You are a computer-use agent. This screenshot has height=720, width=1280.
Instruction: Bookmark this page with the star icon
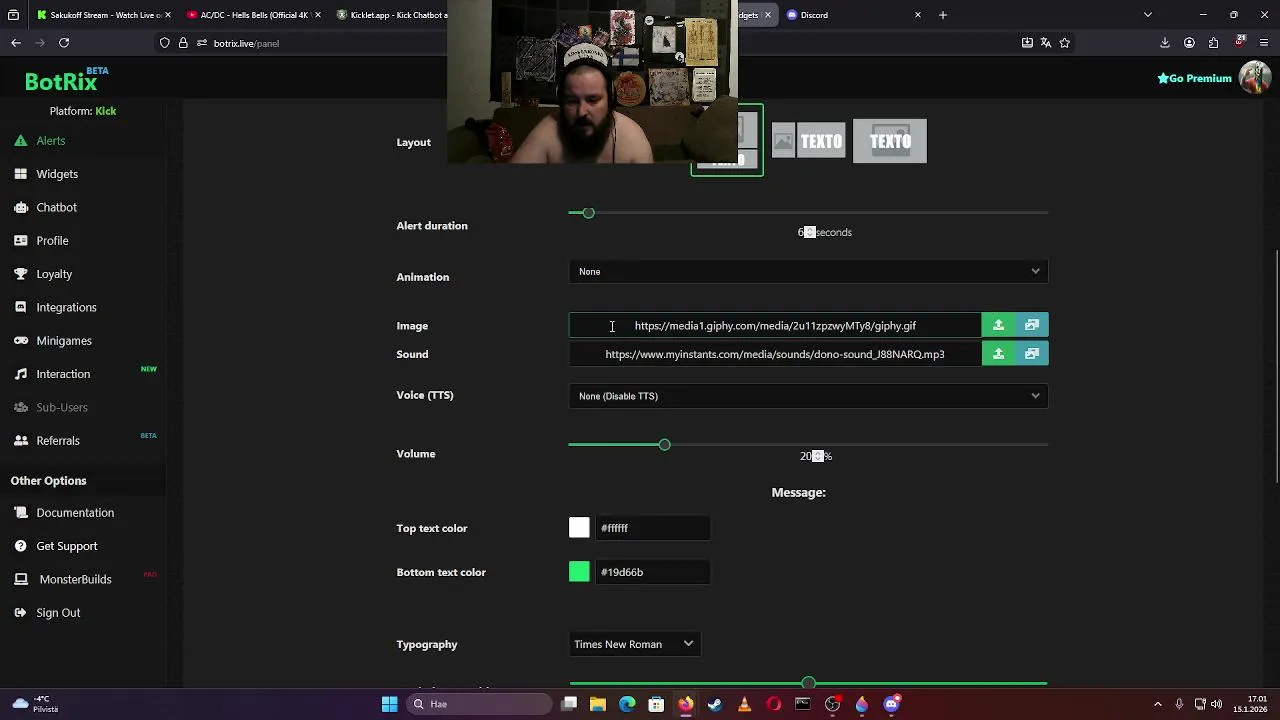coord(1064,43)
